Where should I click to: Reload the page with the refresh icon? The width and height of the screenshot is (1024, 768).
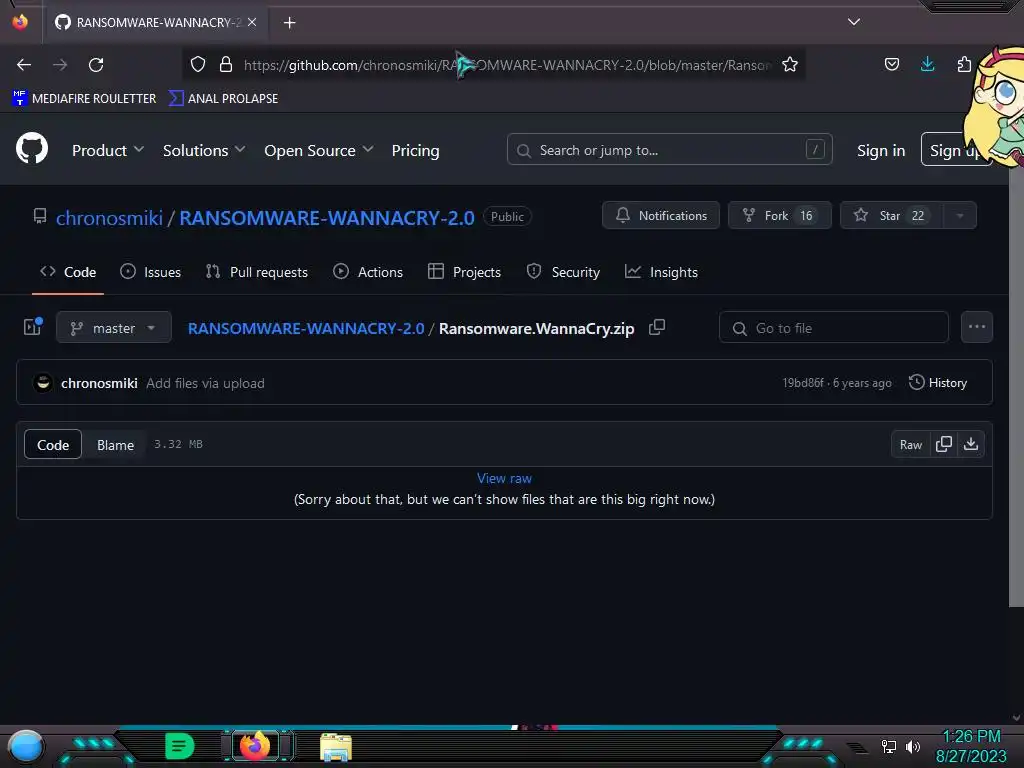96,65
